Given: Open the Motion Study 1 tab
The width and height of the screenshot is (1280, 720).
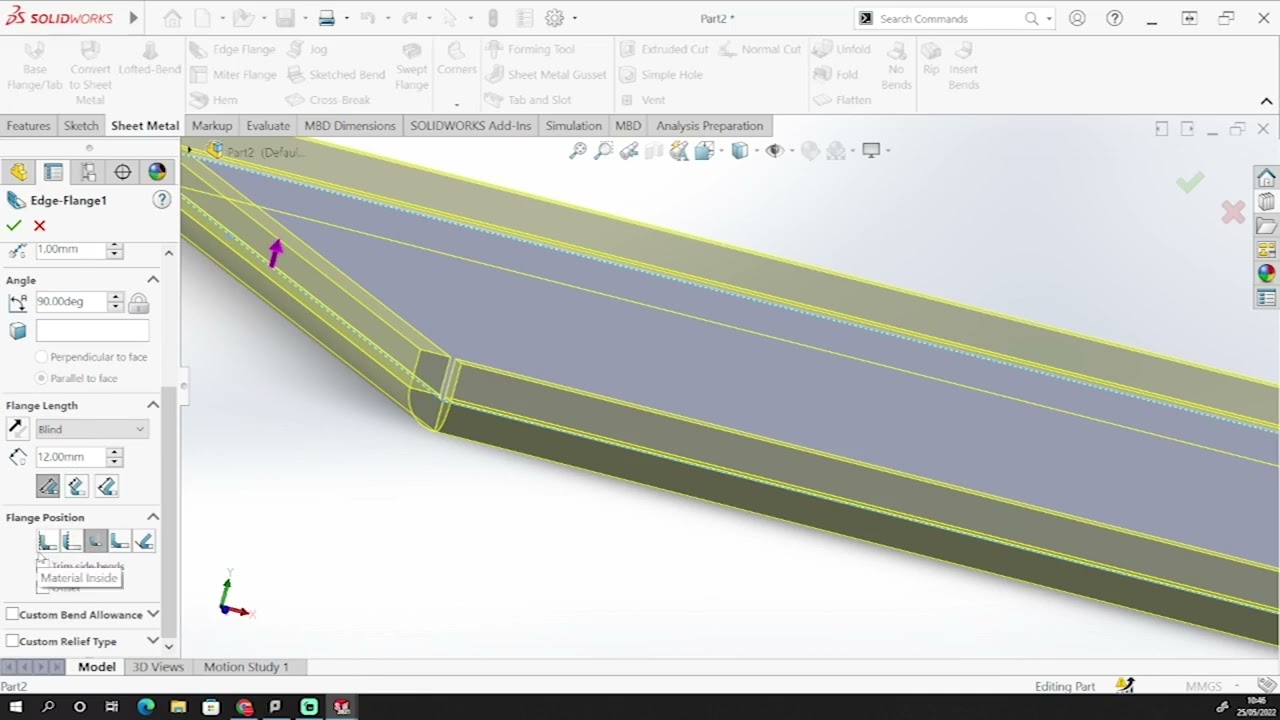Looking at the screenshot, I should coord(246,667).
